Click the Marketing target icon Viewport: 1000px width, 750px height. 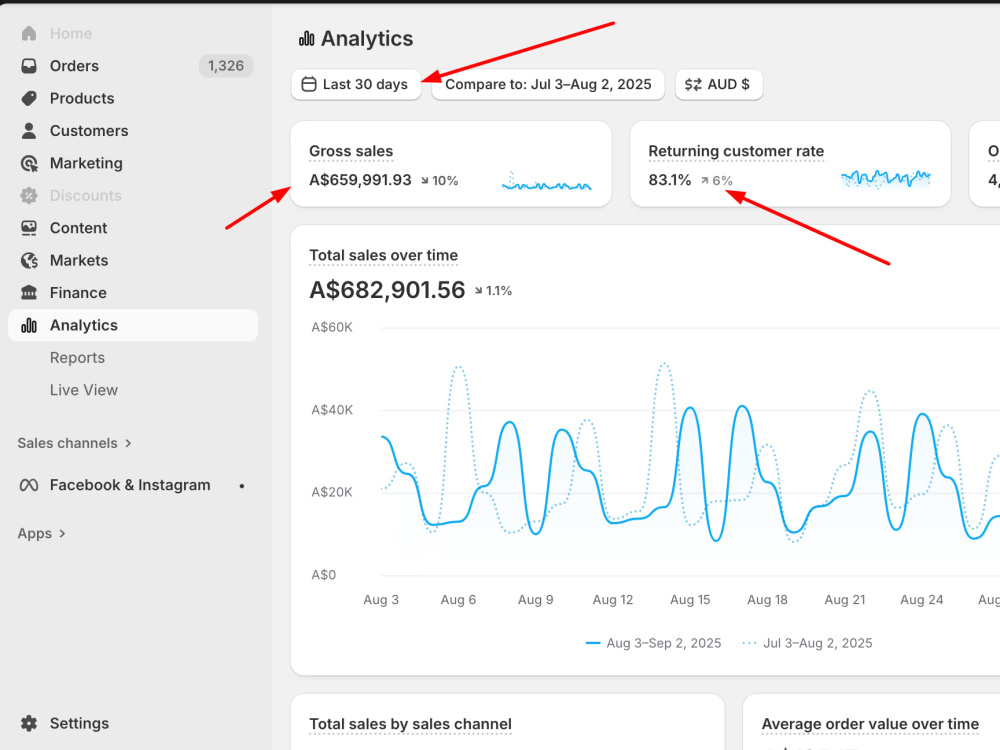(x=29, y=163)
